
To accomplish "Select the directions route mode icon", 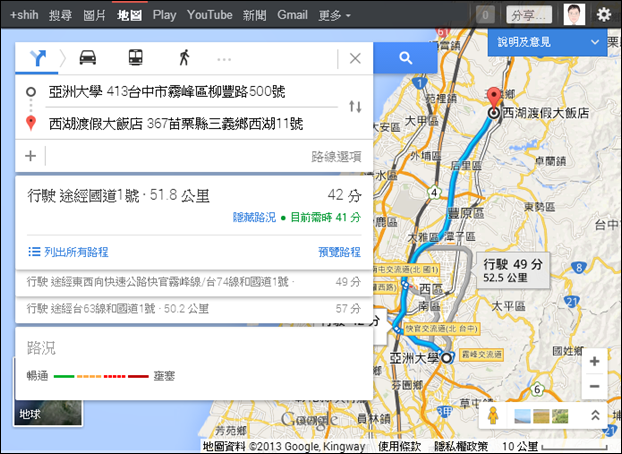I will tap(38, 58).
